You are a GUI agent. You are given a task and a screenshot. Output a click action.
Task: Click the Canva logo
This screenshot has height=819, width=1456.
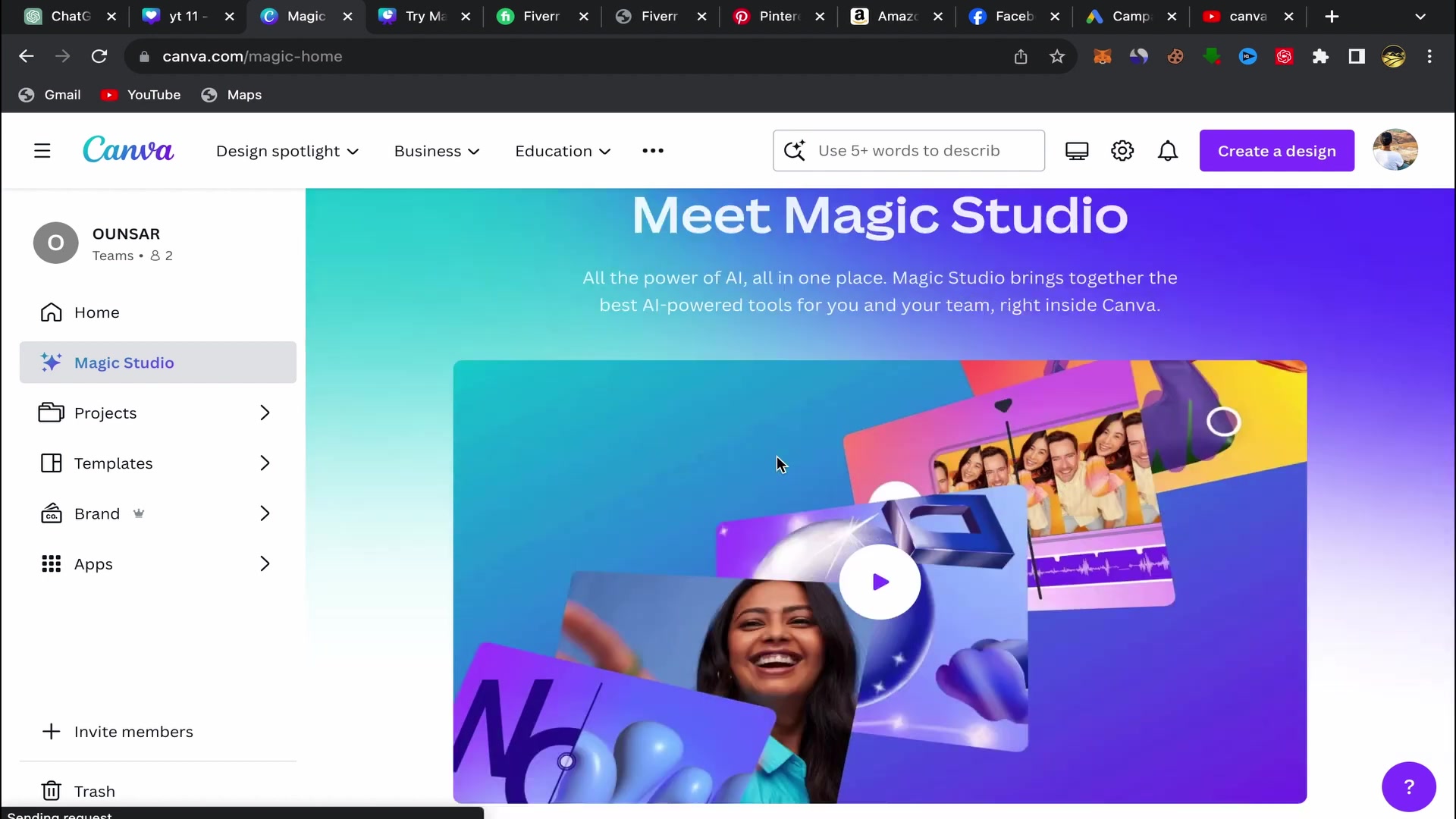(x=128, y=149)
